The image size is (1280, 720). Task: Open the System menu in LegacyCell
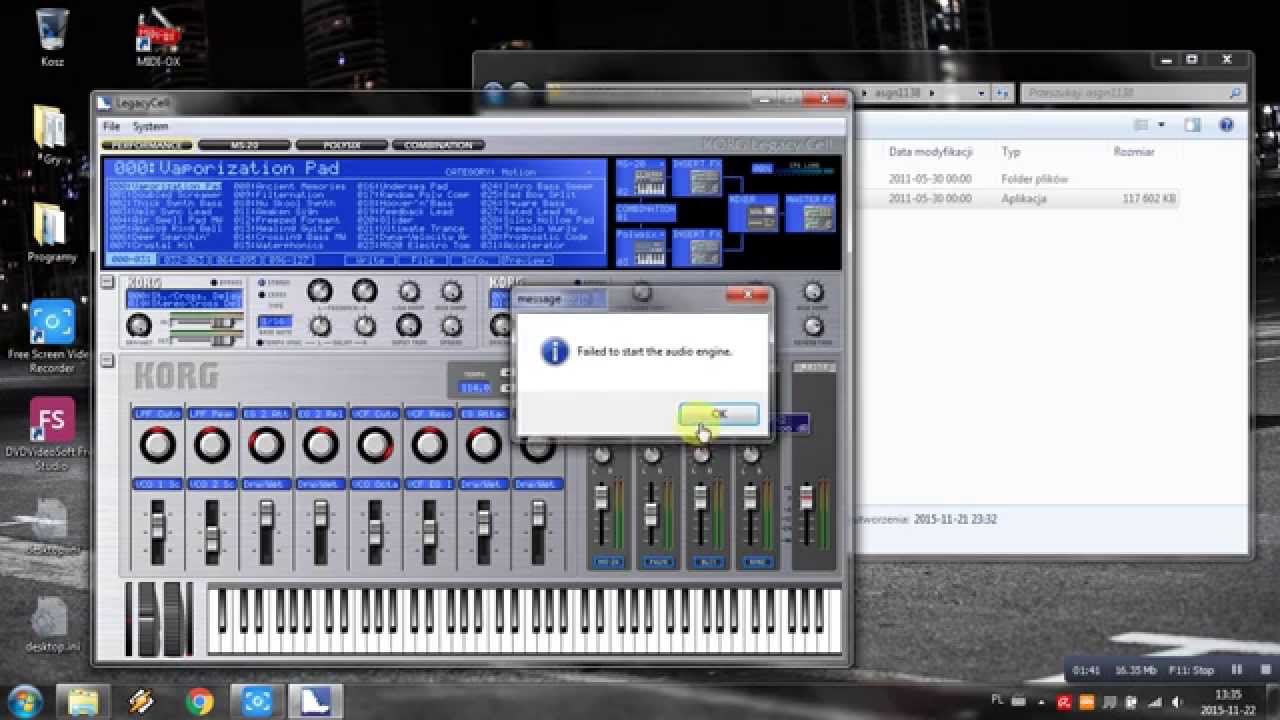coord(150,127)
